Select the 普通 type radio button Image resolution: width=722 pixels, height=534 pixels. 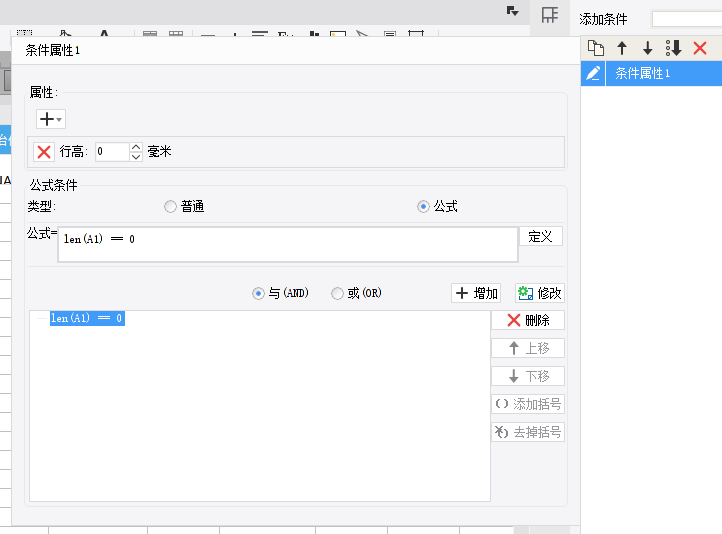170,207
